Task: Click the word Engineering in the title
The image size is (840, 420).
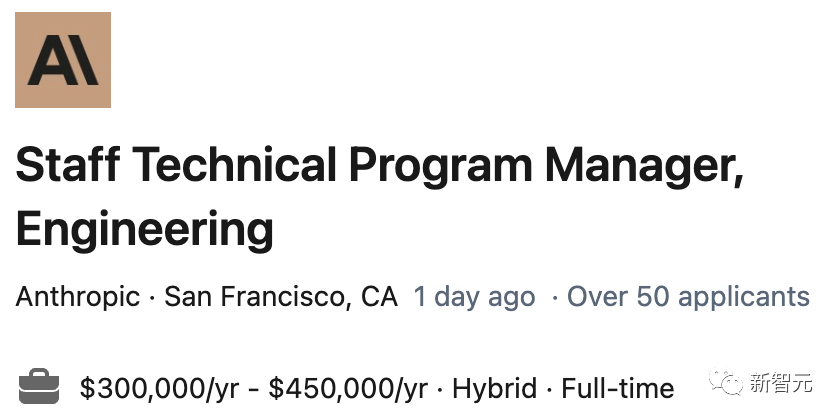Action: [145, 229]
